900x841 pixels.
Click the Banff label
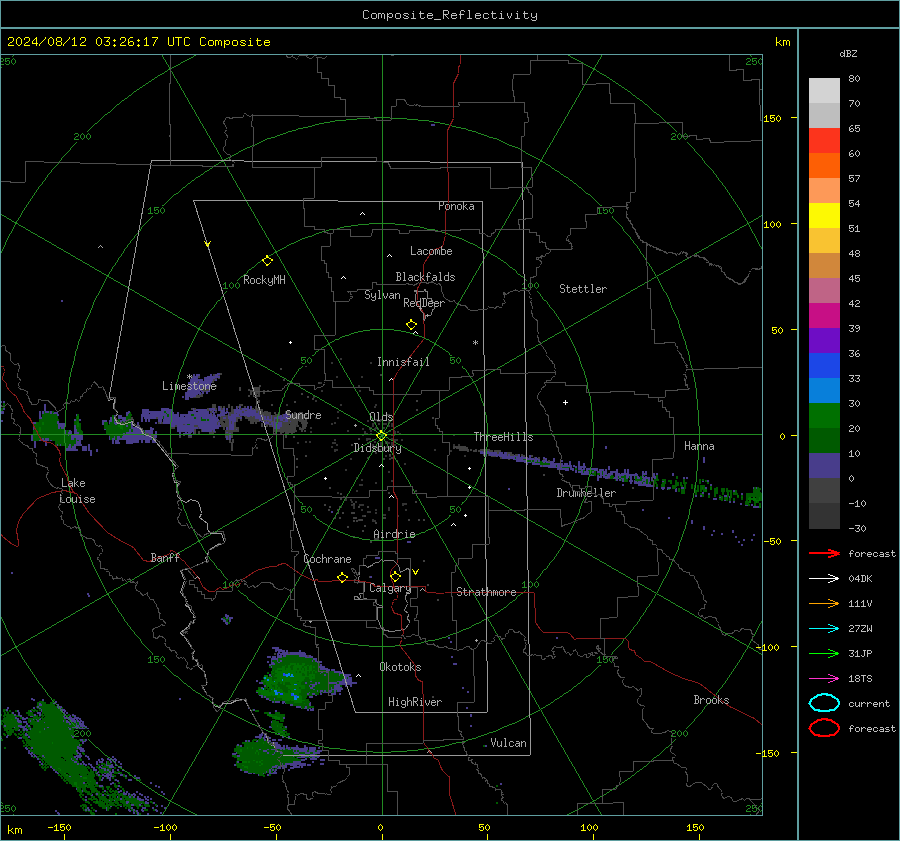coord(165,558)
